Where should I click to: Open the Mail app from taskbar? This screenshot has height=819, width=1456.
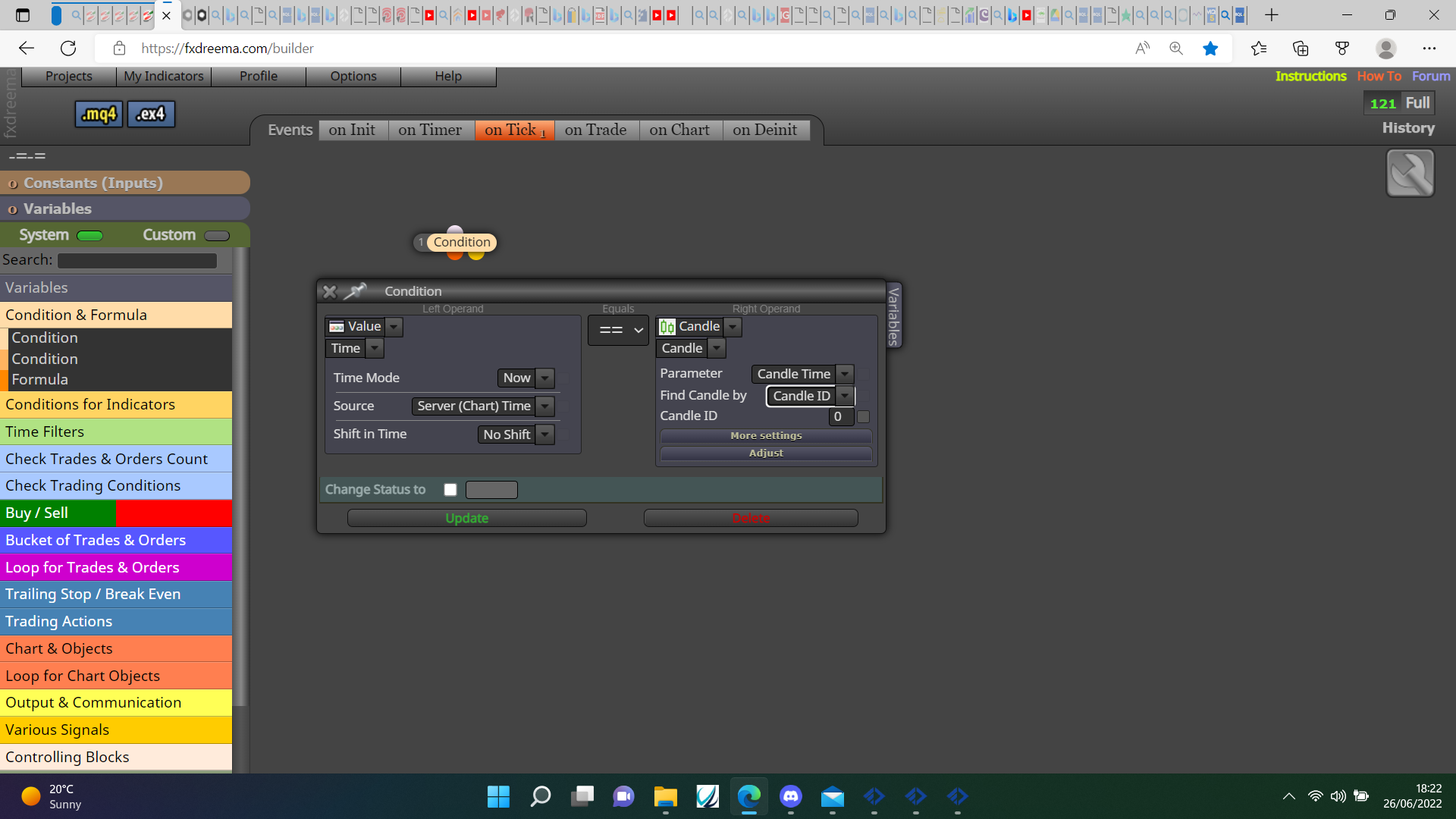pyautogui.click(x=833, y=796)
